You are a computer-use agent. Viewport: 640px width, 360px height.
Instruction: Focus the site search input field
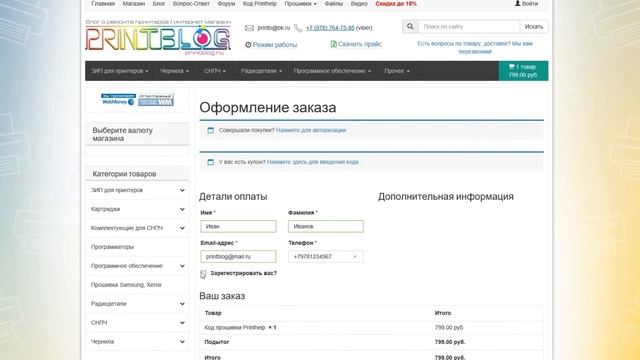point(469,27)
